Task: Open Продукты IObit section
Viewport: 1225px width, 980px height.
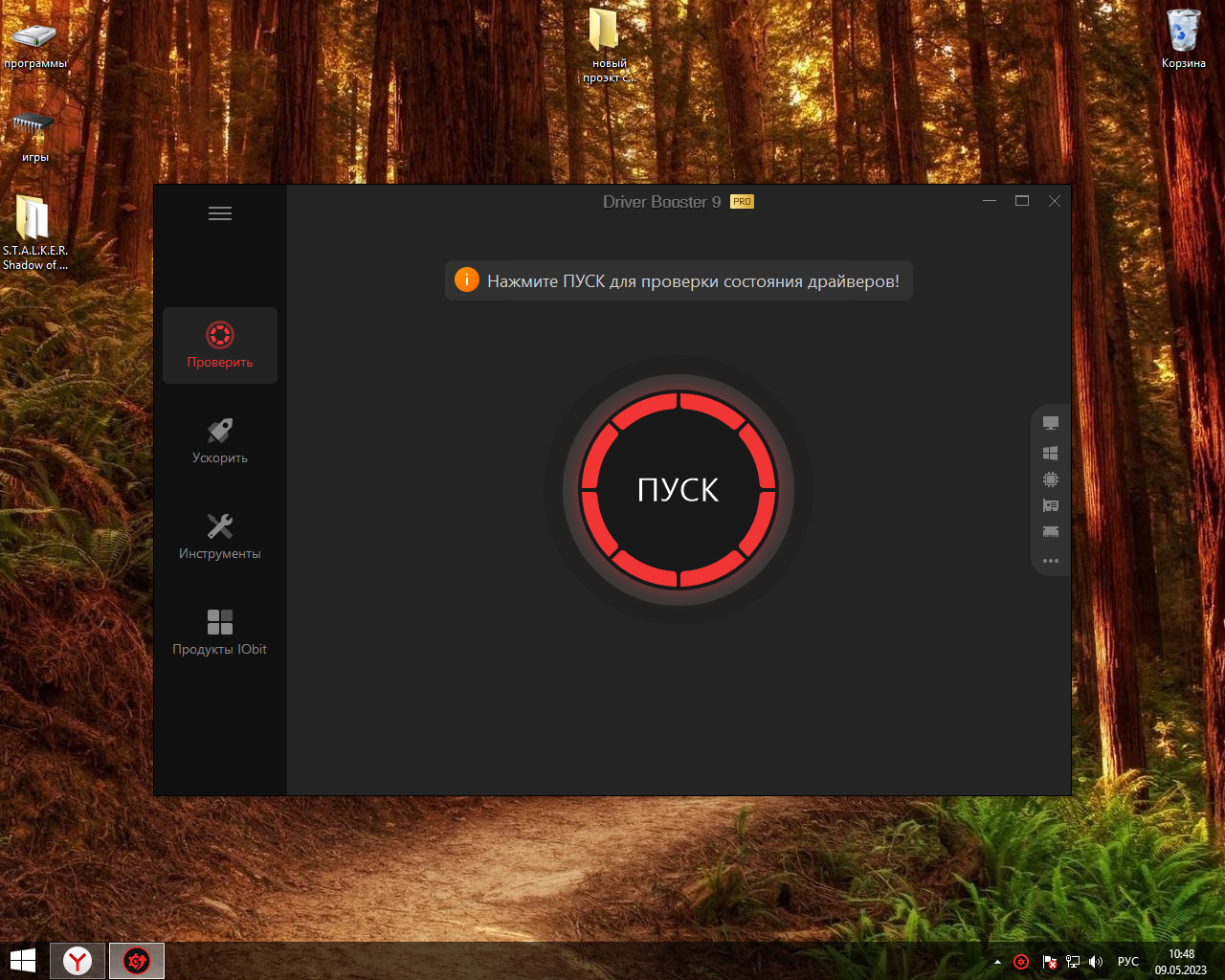Action: tap(220, 633)
